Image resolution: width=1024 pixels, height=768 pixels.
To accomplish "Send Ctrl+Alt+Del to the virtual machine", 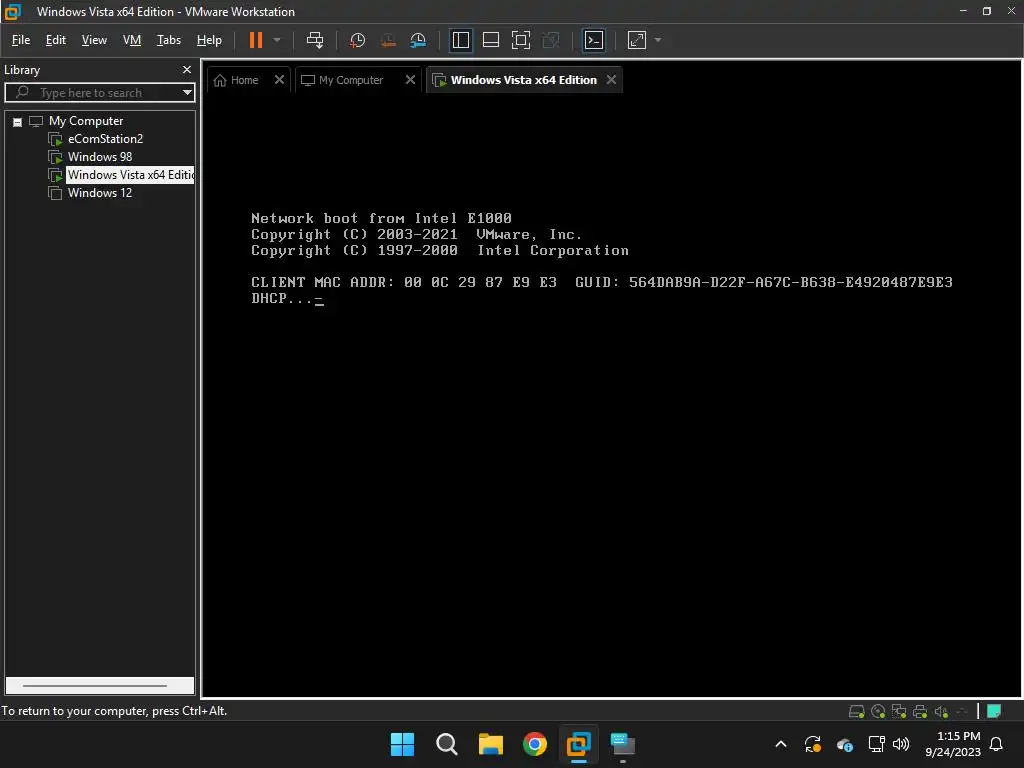I will (315, 40).
